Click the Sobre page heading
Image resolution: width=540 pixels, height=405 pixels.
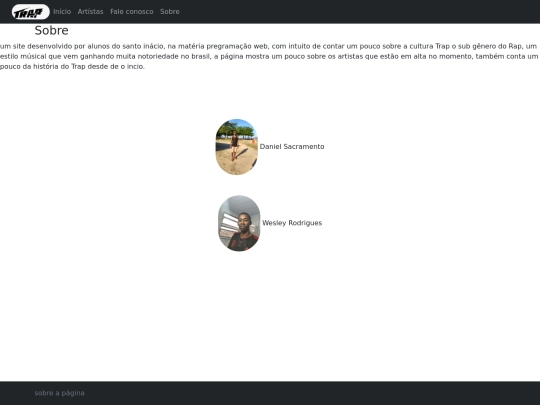click(51, 31)
